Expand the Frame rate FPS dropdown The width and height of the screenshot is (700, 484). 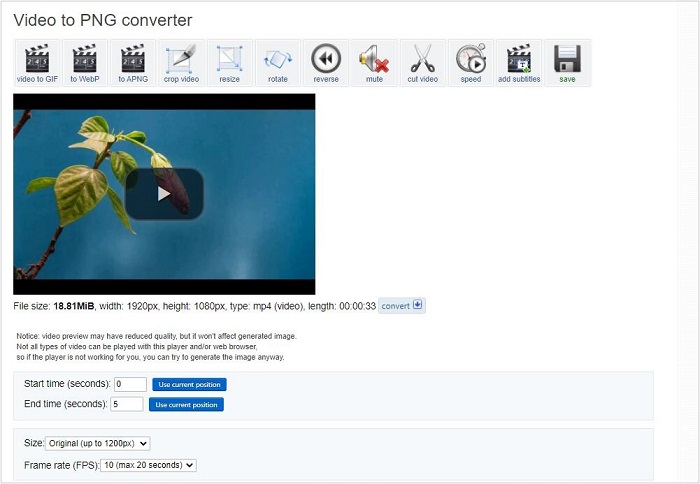(148, 465)
